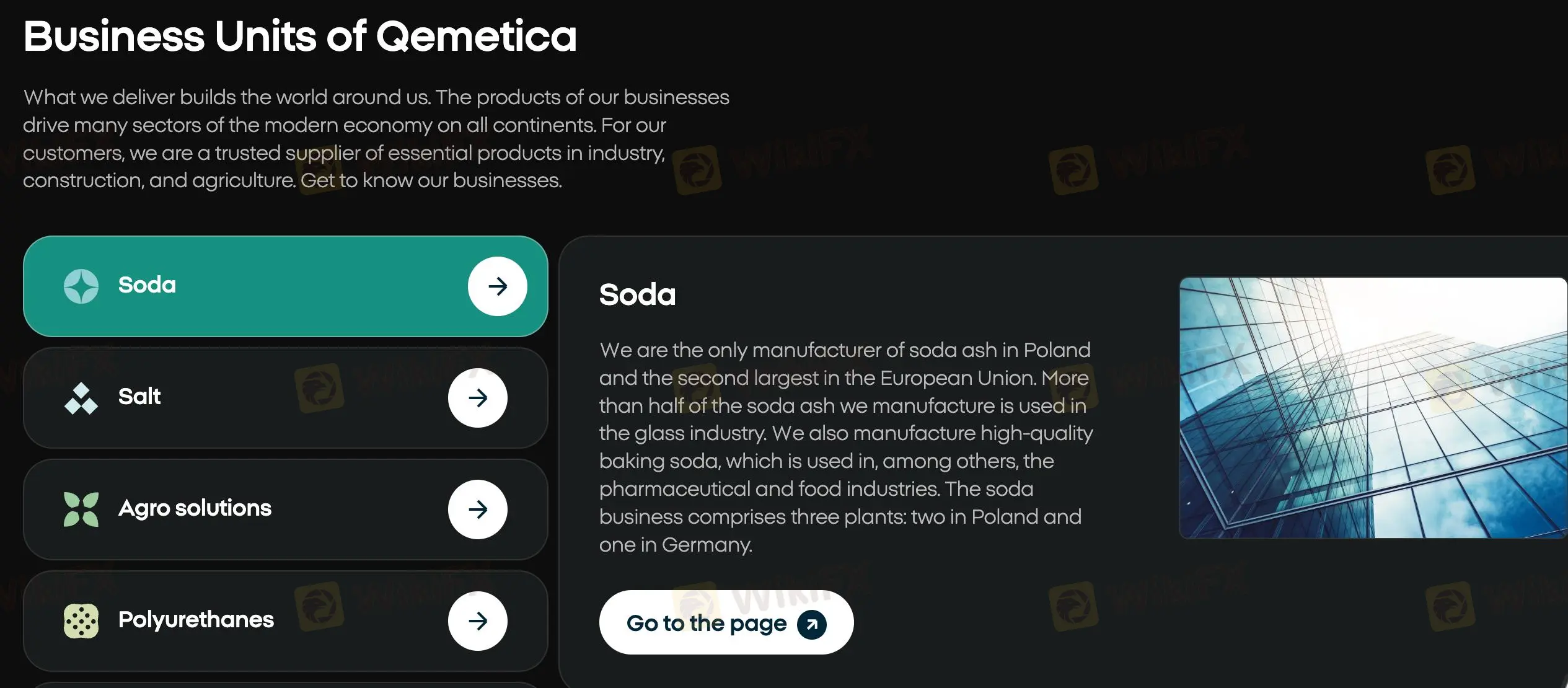Click the Business Units of Qemetica title

300,36
